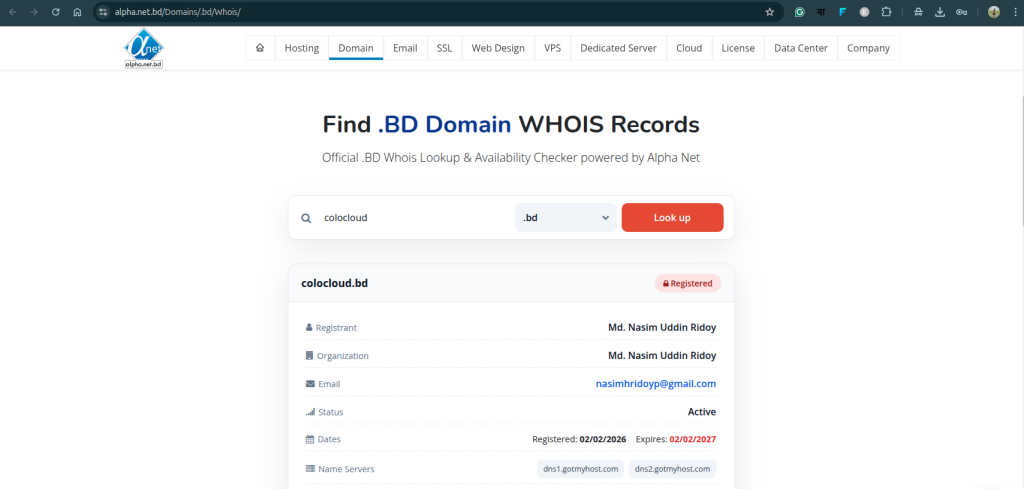This screenshot has height=489, width=1024.
Task: Click the Look up button
Action: pos(672,218)
